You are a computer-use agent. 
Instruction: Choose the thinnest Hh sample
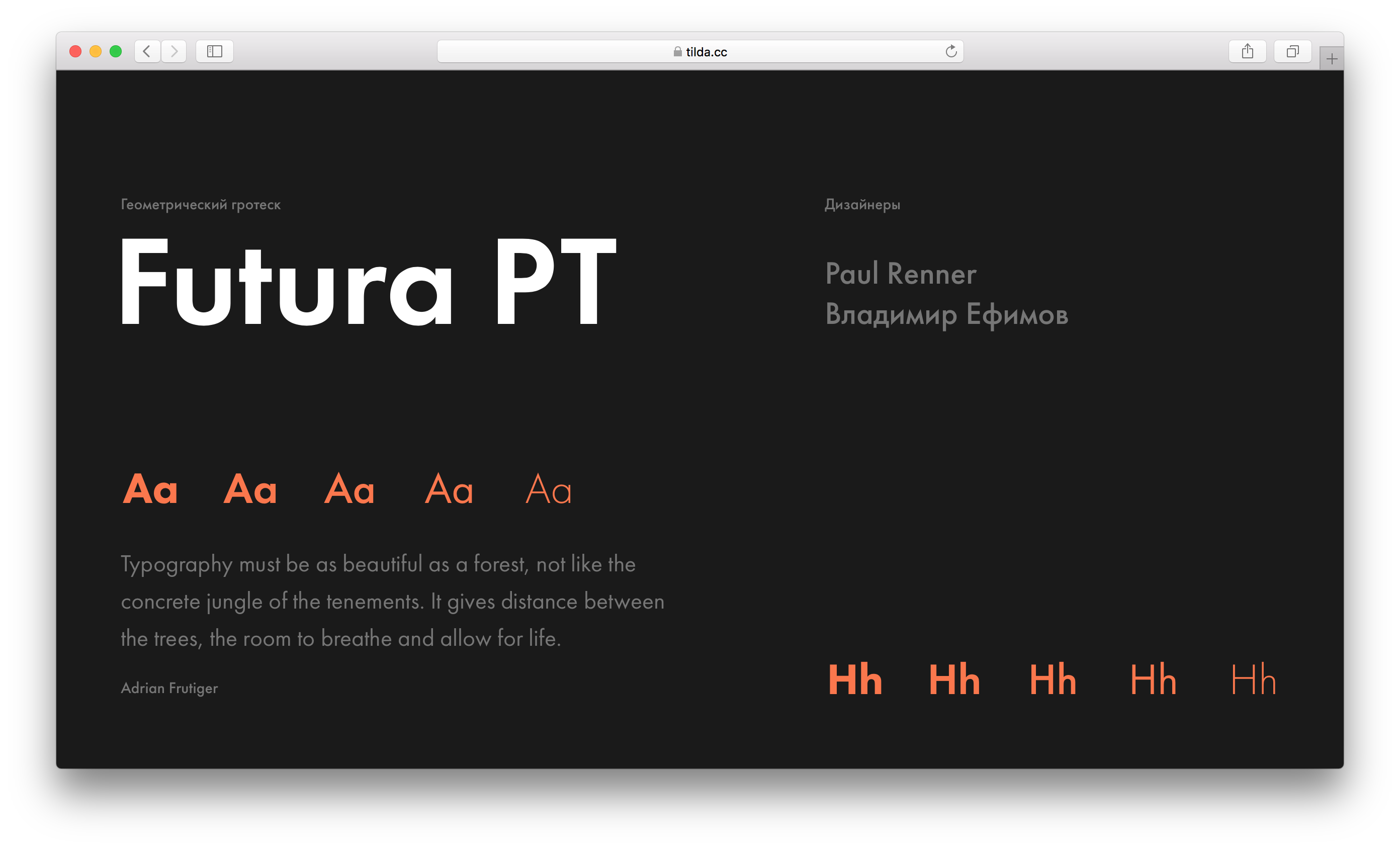(1253, 679)
